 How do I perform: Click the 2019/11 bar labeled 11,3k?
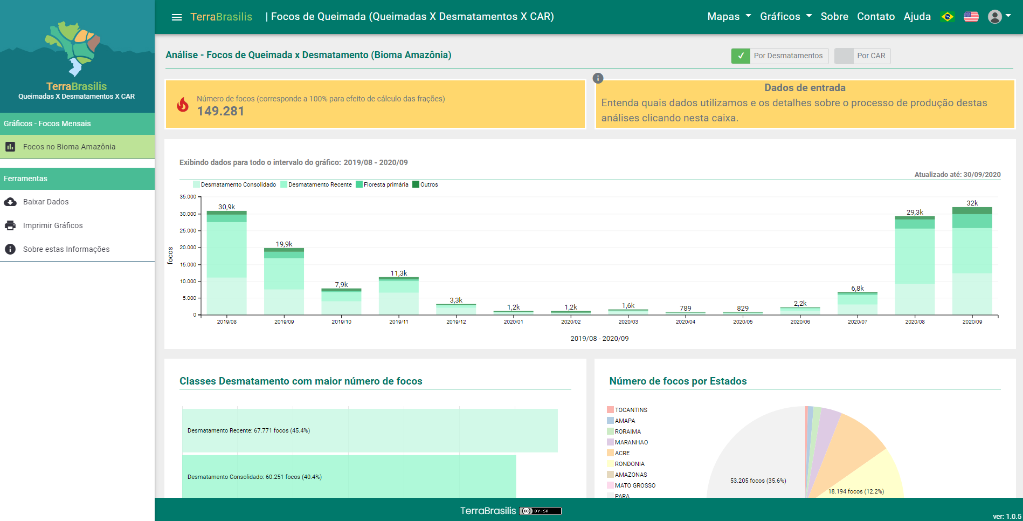399,296
